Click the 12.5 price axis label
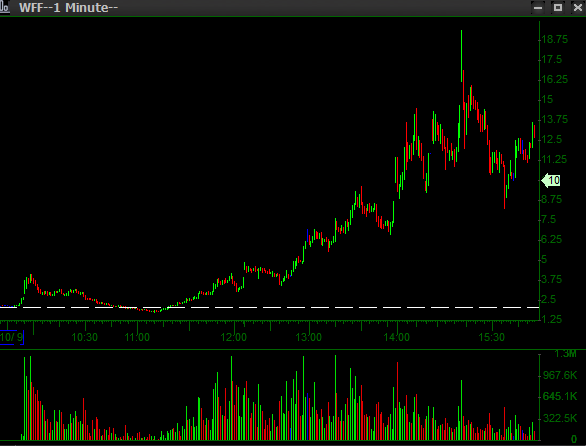Screen dimensions: 586x446 tap(552, 139)
